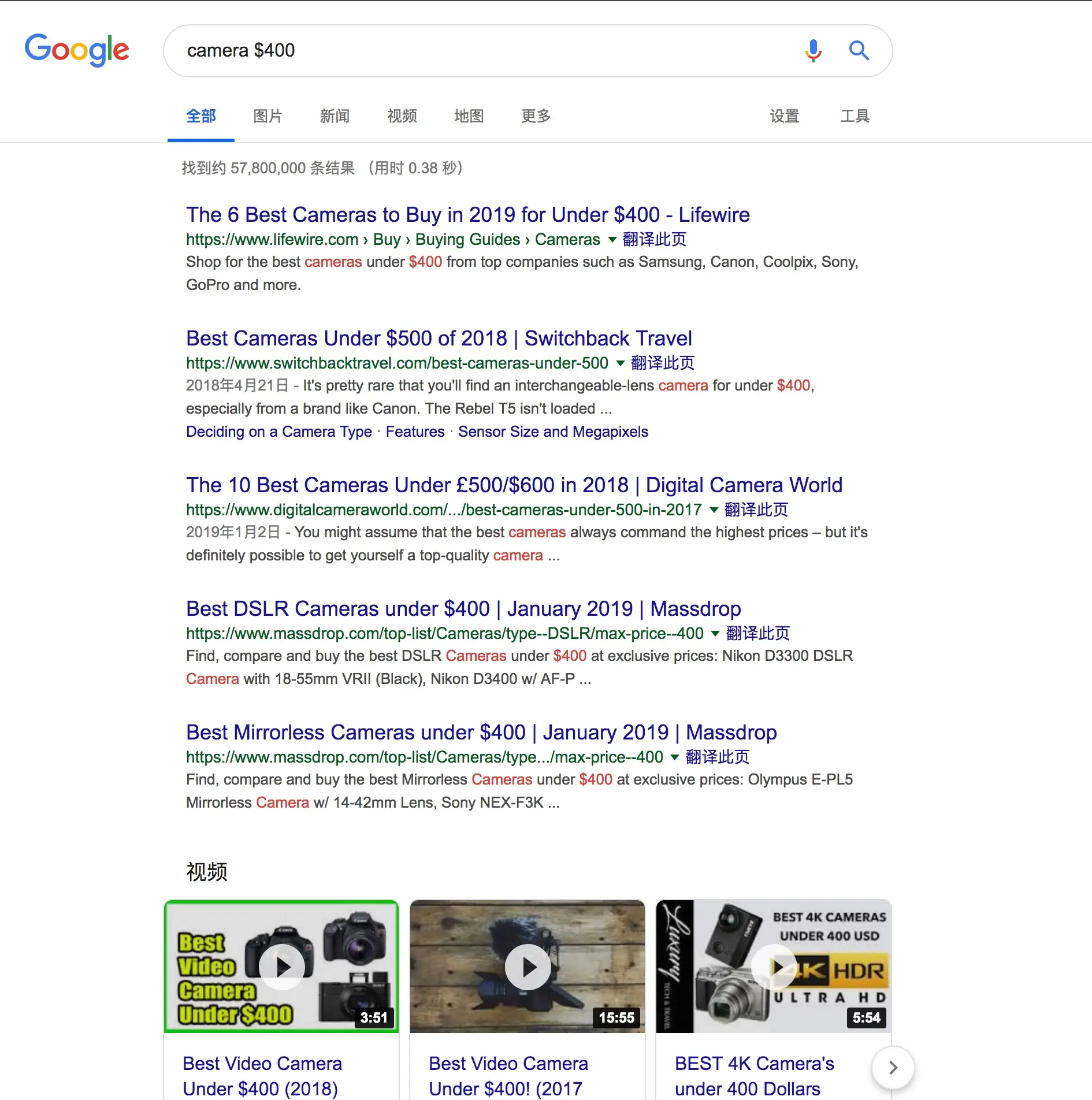Select the 全部 (All) tab

pyautogui.click(x=201, y=116)
